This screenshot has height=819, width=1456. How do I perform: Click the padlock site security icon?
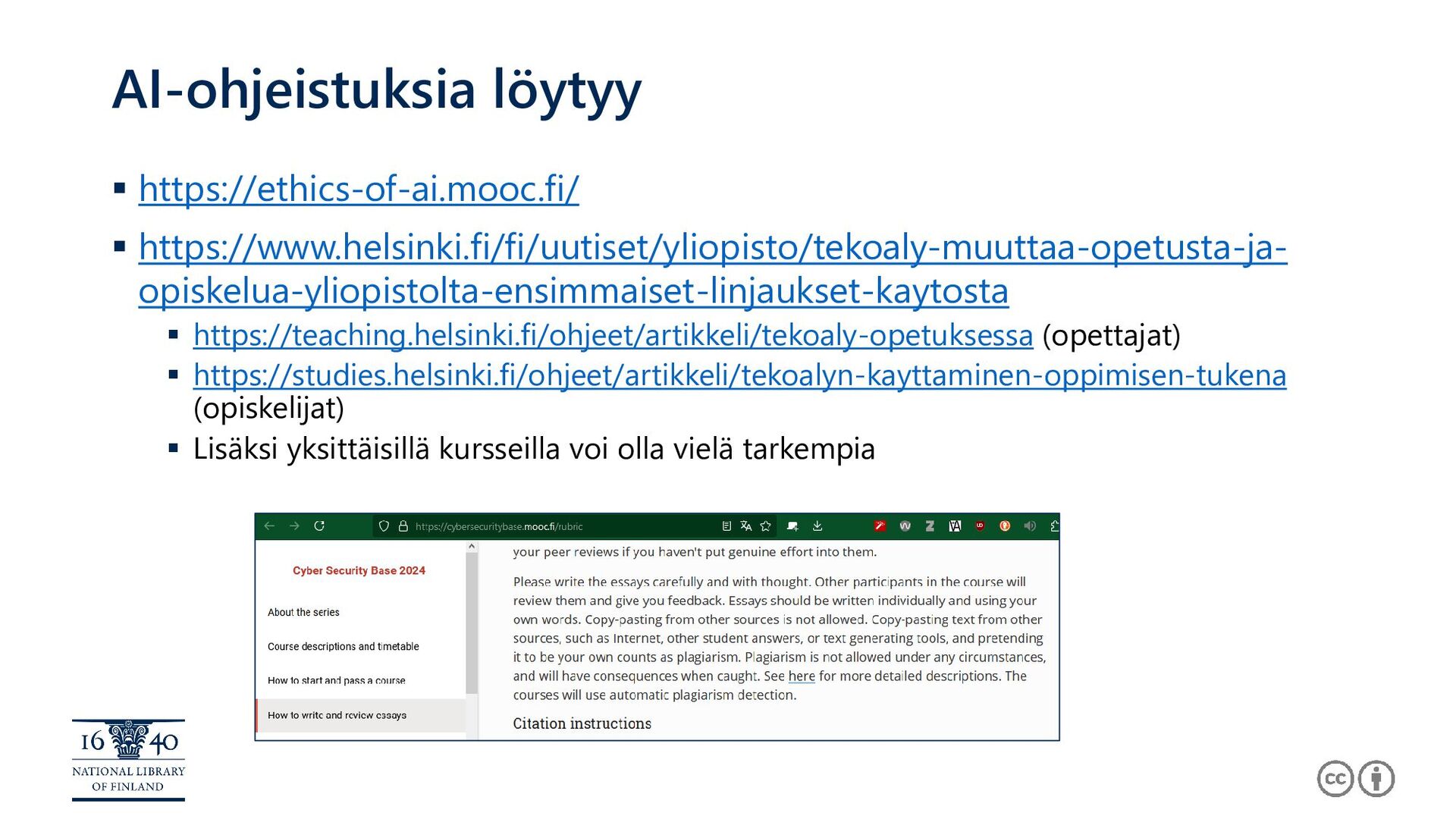[403, 526]
